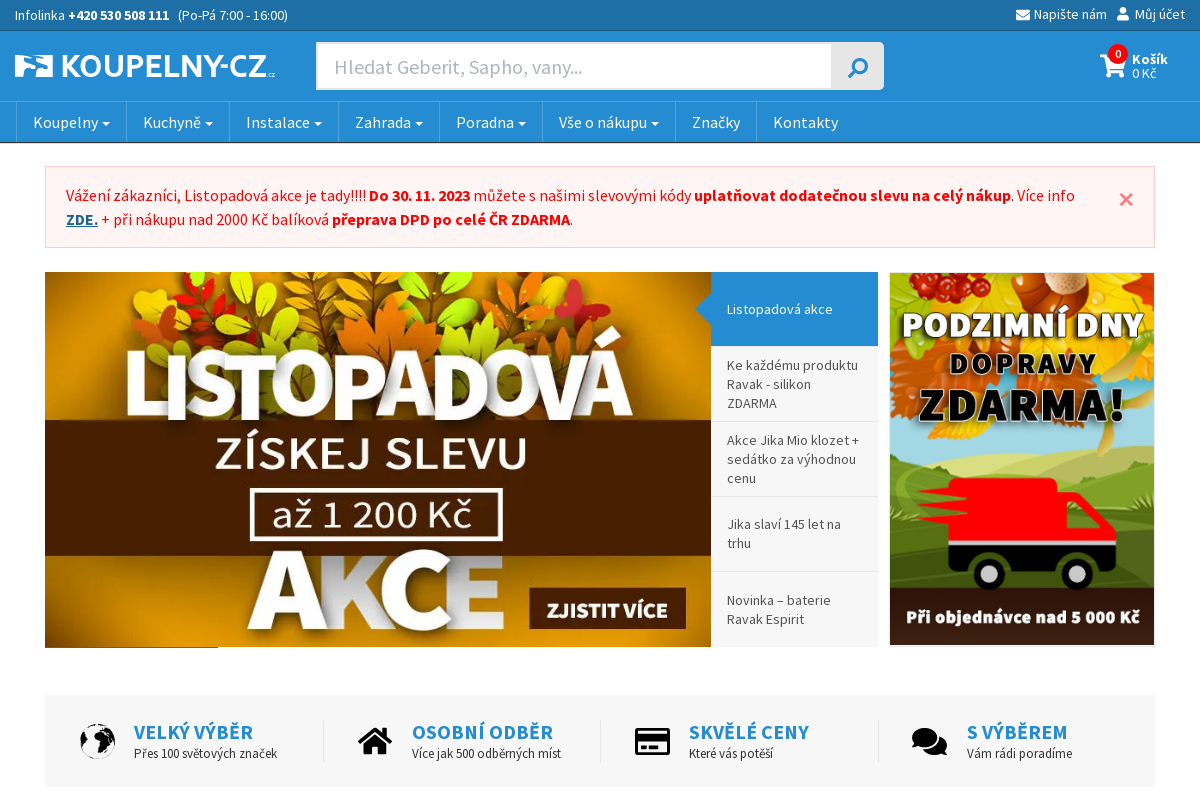
Task: Click inside the Hledat search field
Action: click(x=570, y=66)
